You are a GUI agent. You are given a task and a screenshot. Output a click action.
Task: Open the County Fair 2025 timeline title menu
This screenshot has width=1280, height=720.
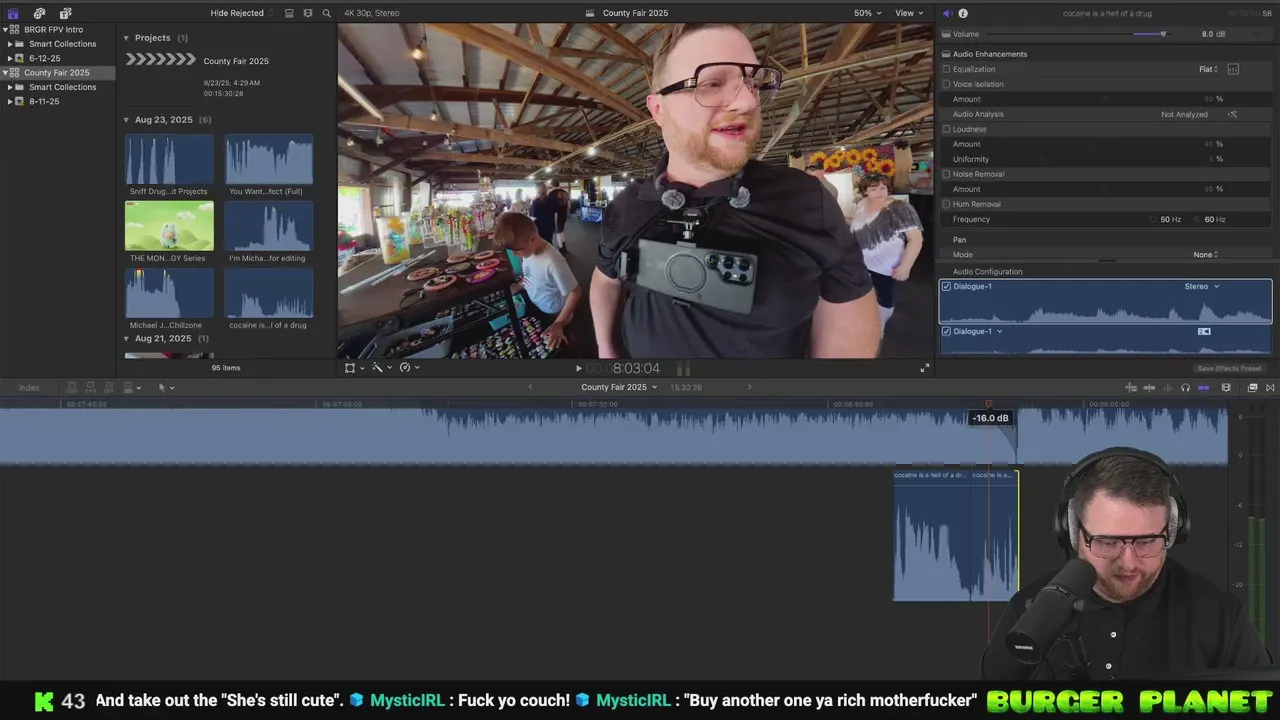(619, 387)
